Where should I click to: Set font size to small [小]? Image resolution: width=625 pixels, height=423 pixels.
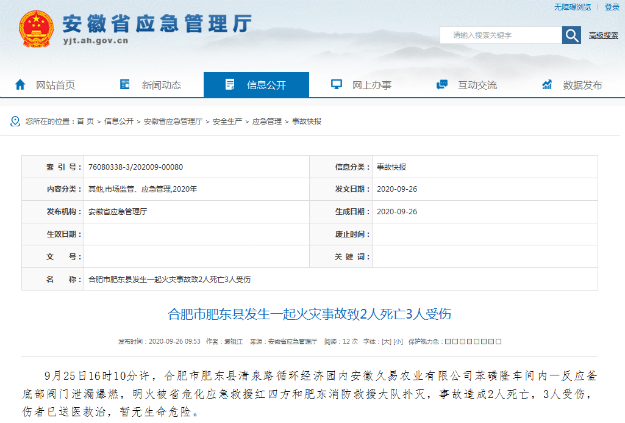[x=398, y=342]
